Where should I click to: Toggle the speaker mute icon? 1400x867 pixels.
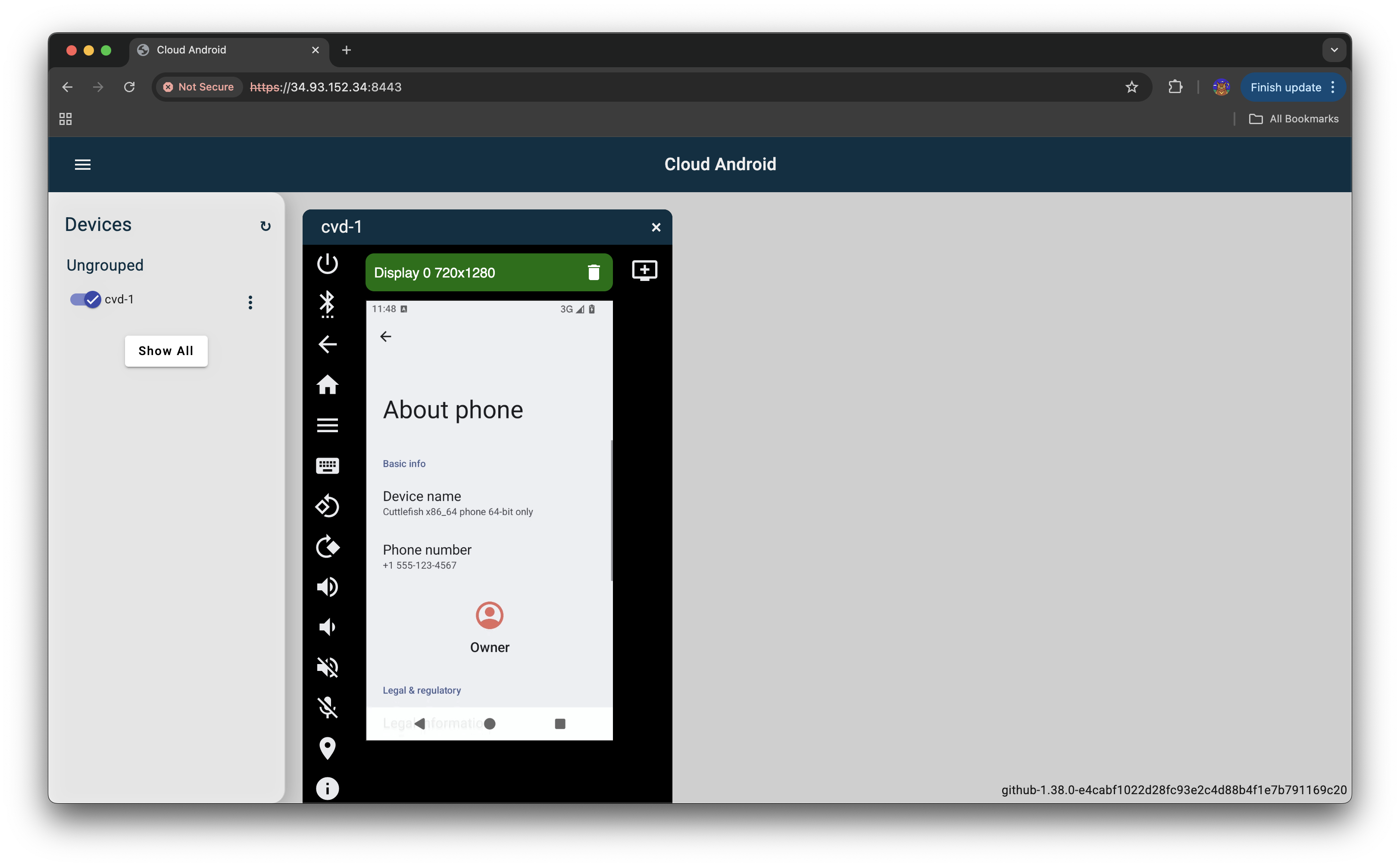[328, 667]
